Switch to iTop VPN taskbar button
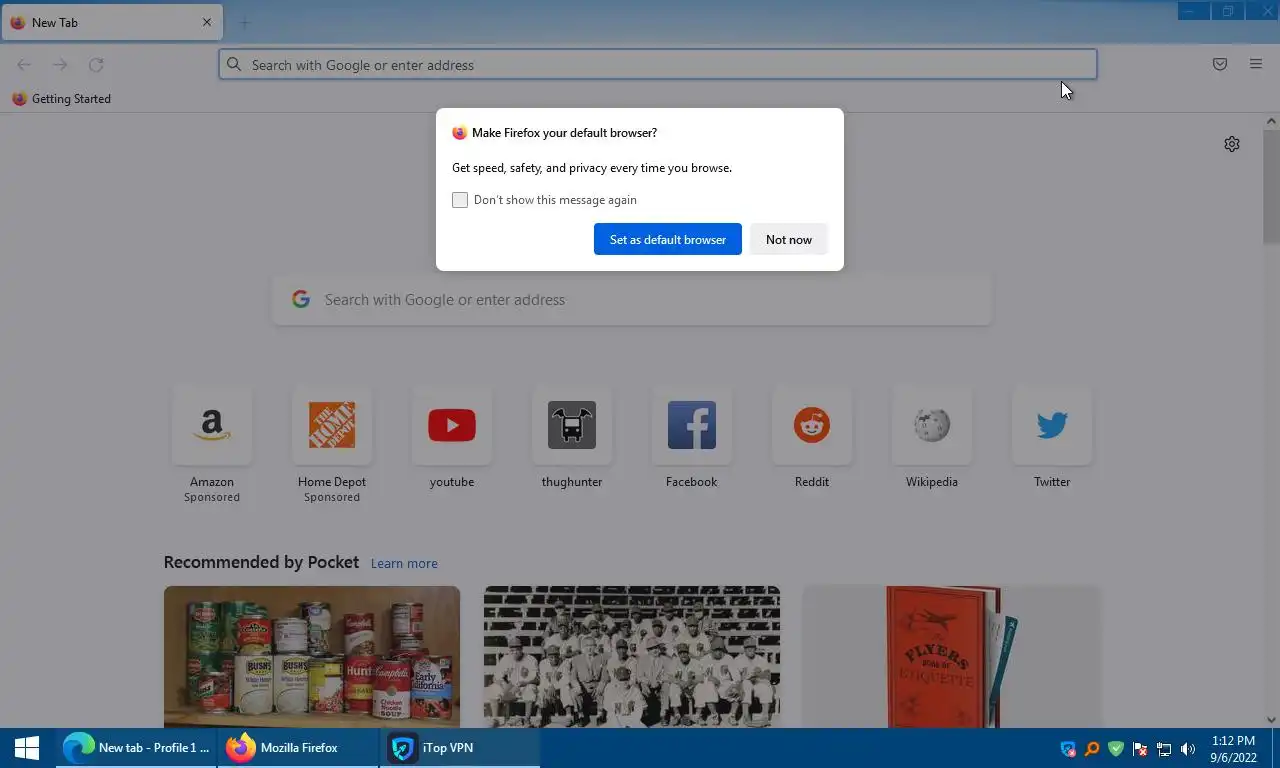Image resolution: width=1280 pixels, height=768 pixels. click(x=460, y=748)
